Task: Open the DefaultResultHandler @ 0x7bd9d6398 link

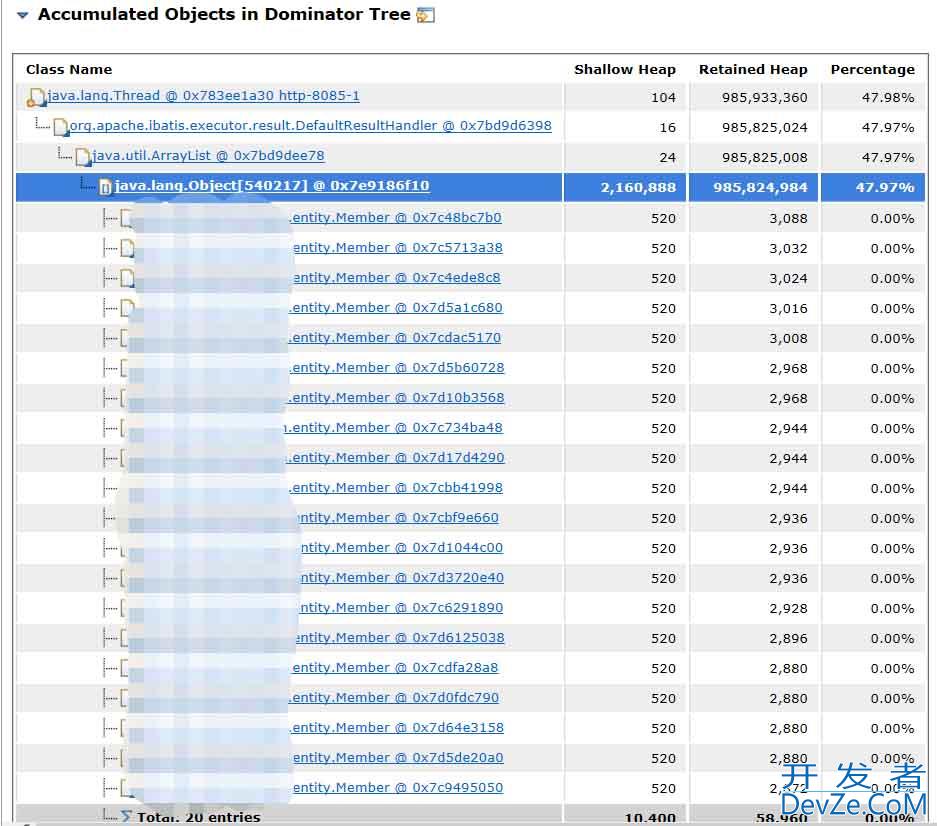Action: coord(311,126)
